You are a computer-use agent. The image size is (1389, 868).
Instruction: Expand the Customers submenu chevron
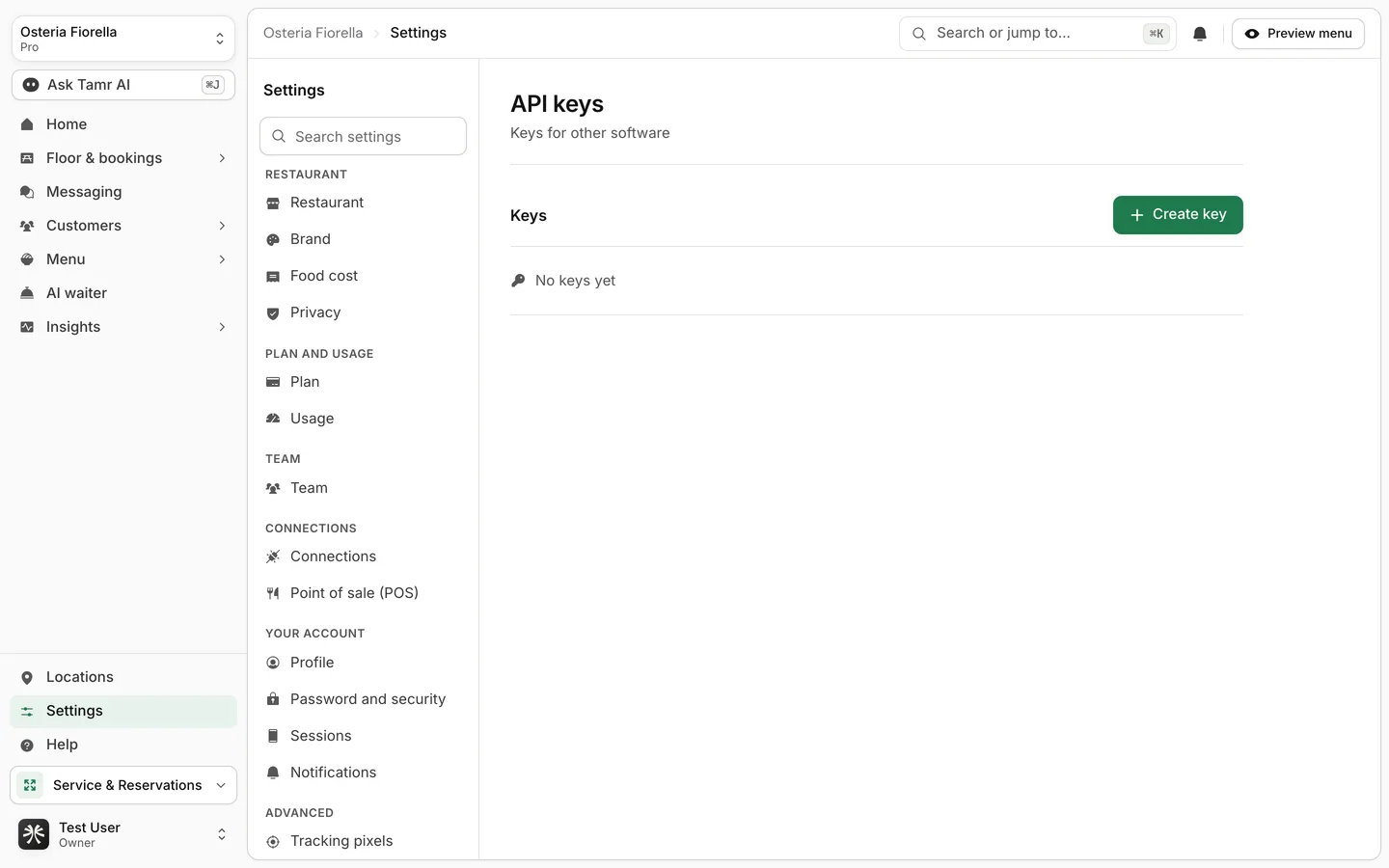click(222, 226)
